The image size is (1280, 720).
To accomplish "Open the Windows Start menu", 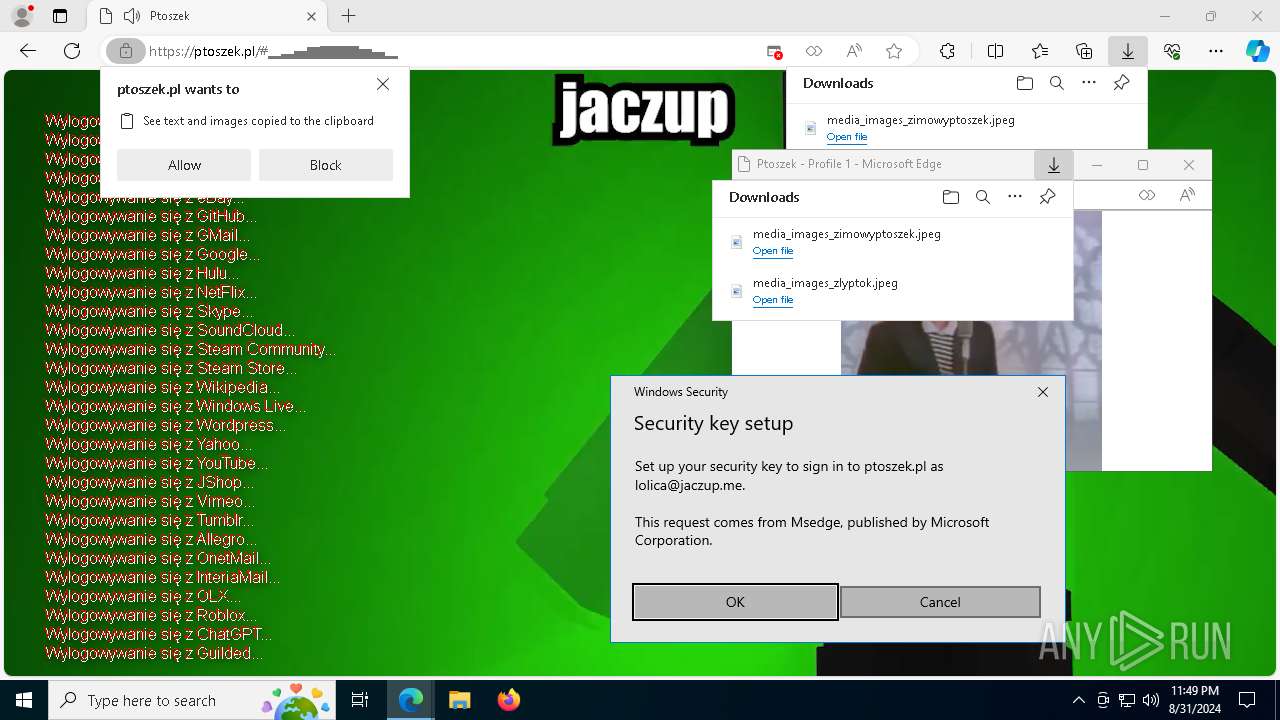I will pyautogui.click(x=24, y=700).
